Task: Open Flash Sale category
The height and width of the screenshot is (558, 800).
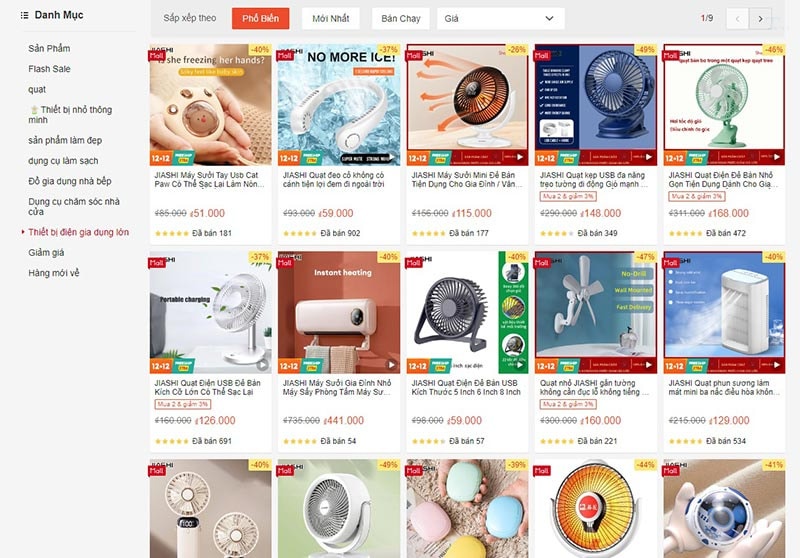Action: (x=49, y=69)
